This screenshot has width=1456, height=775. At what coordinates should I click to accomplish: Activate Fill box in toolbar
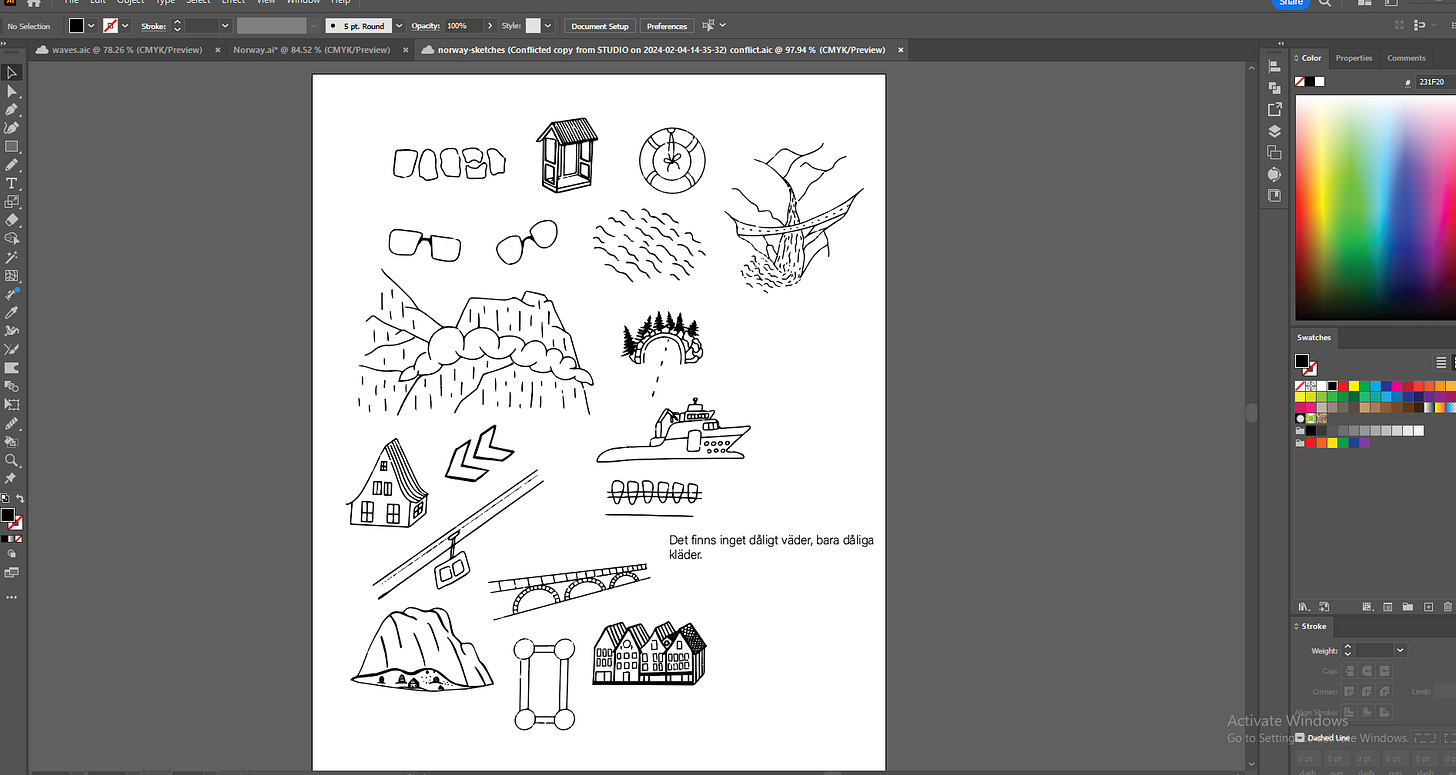(7, 515)
